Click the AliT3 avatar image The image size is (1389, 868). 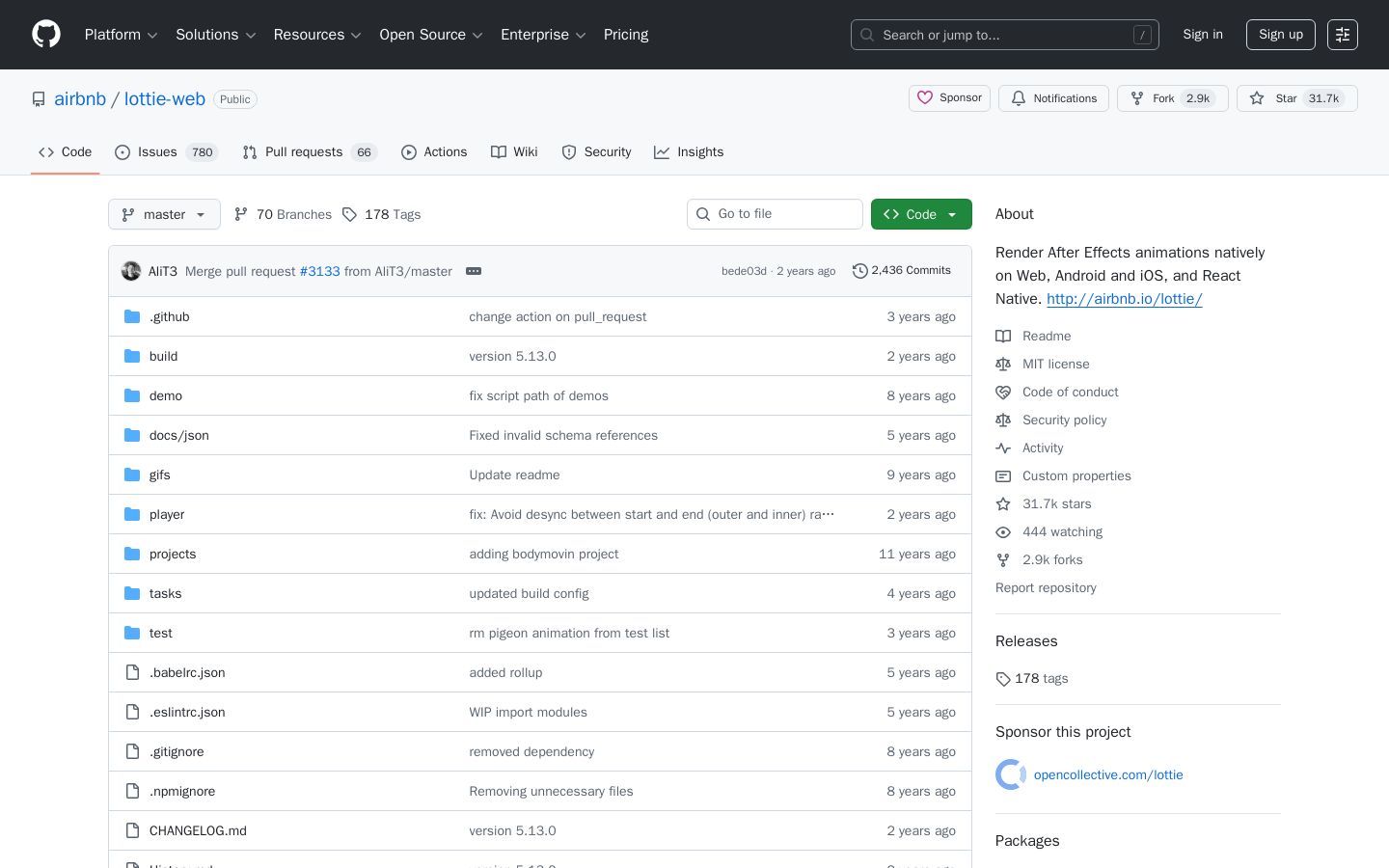(131, 271)
